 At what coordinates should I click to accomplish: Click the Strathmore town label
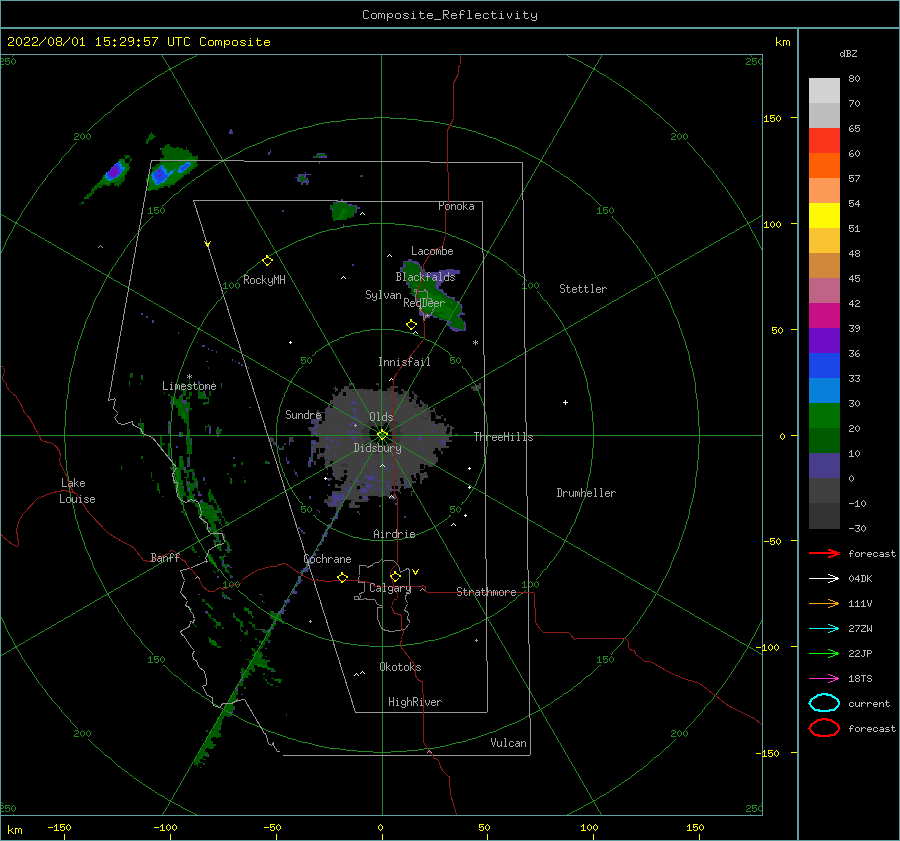coord(486,592)
